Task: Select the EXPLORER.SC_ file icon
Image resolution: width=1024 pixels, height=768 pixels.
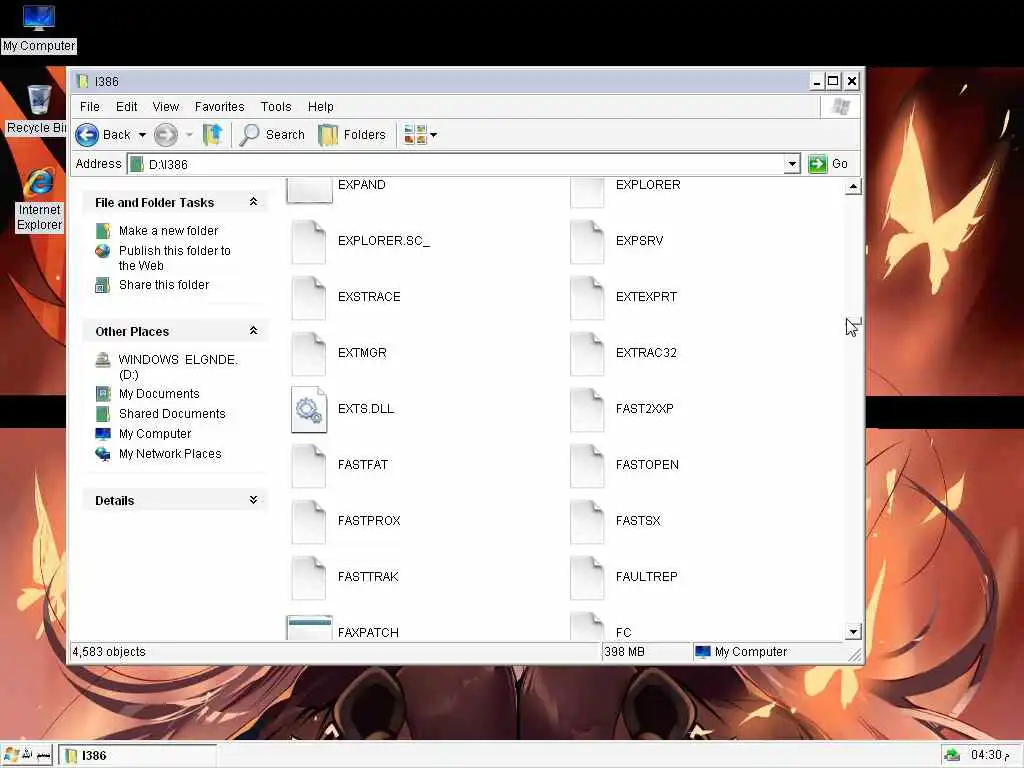Action: [x=309, y=242]
